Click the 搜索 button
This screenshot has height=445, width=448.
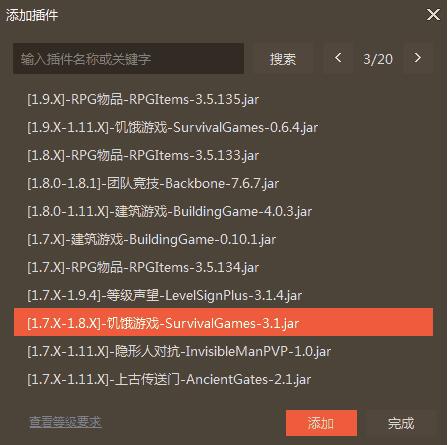[283, 59]
